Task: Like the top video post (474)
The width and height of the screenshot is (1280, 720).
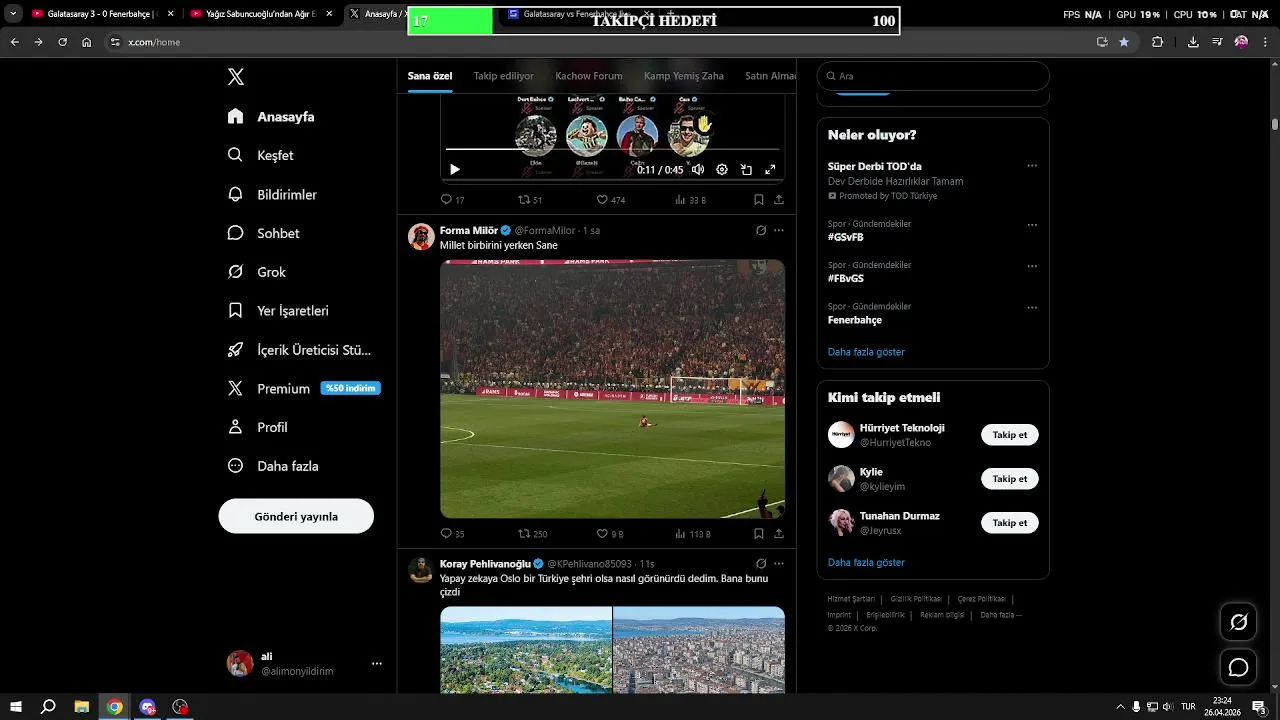Action: click(x=611, y=200)
